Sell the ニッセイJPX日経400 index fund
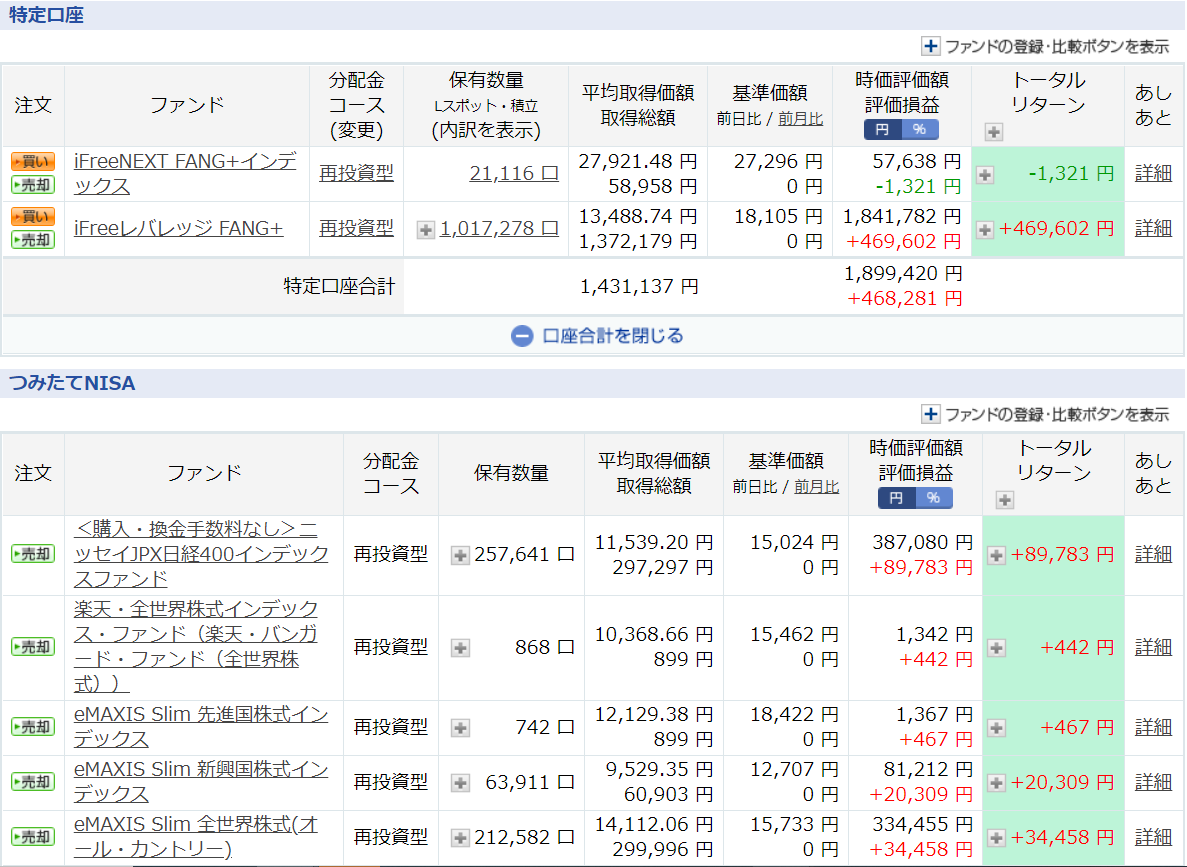 pyautogui.click(x=33, y=554)
